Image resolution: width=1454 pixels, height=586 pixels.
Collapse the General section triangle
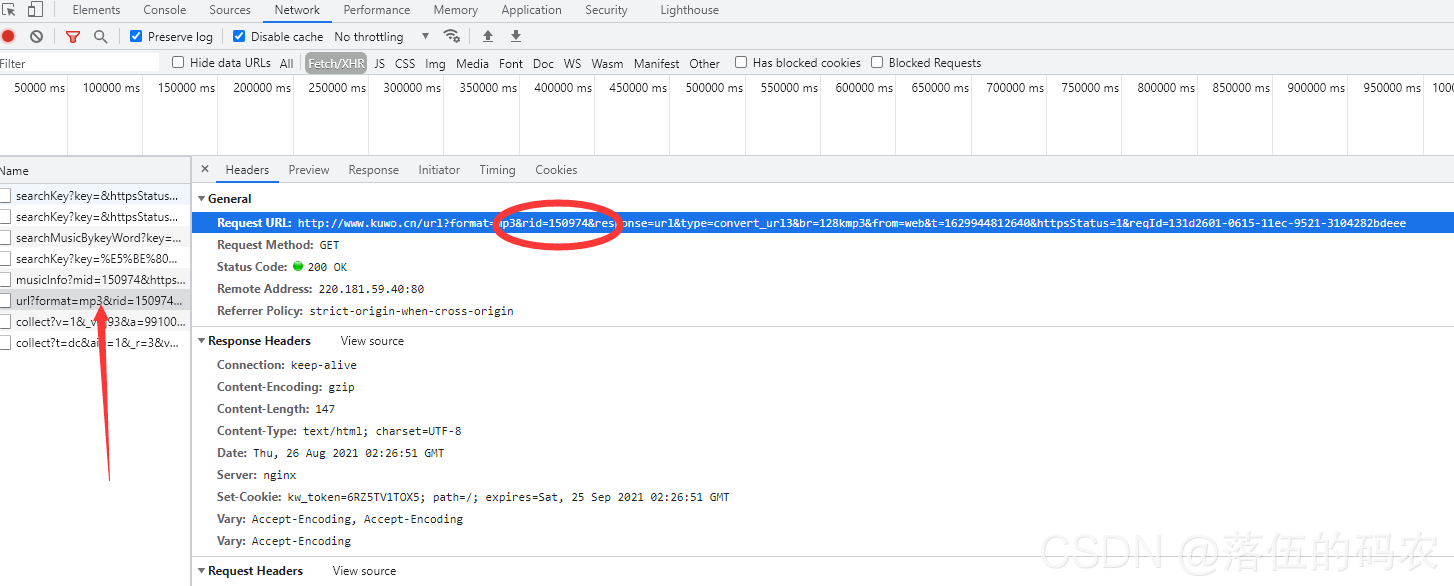tap(201, 199)
